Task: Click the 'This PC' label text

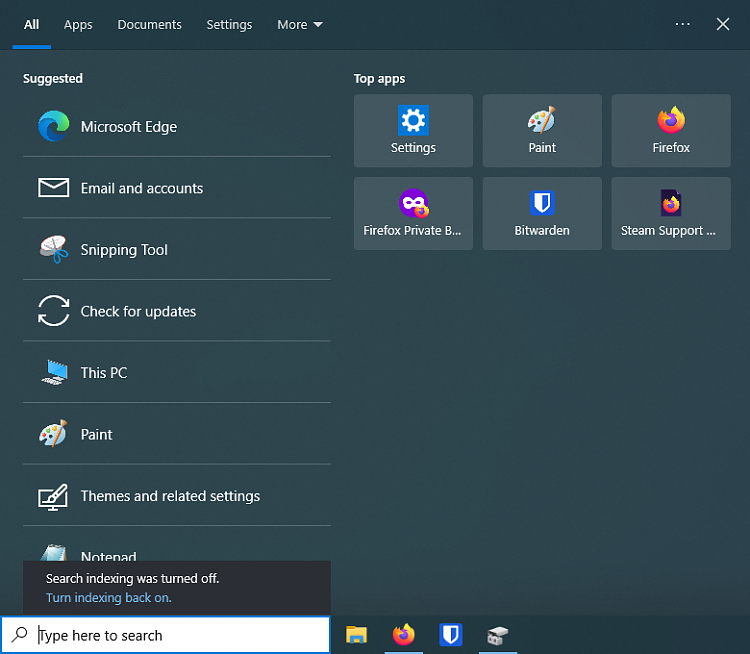Action: click(x=104, y=373)
